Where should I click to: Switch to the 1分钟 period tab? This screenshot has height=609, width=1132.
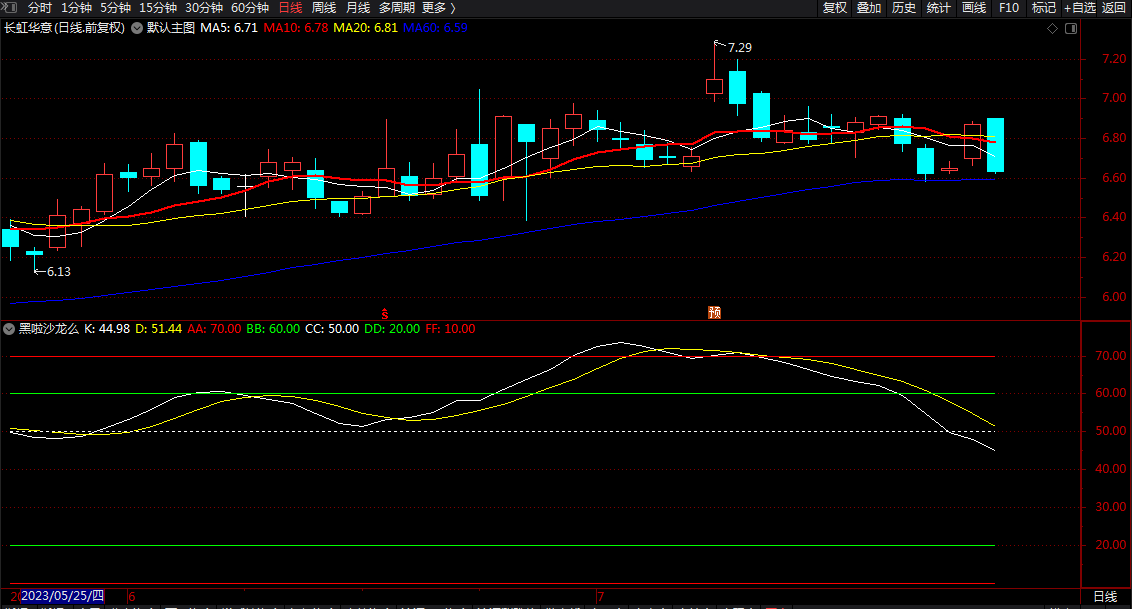point(76,7)
